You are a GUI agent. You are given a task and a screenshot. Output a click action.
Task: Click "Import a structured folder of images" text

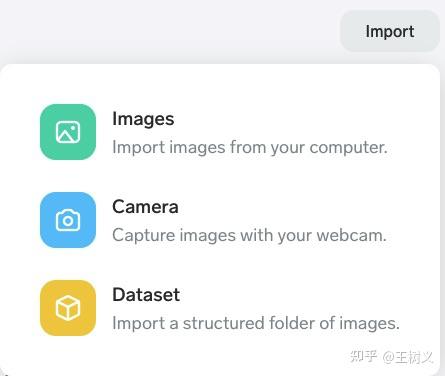[256, 323]
